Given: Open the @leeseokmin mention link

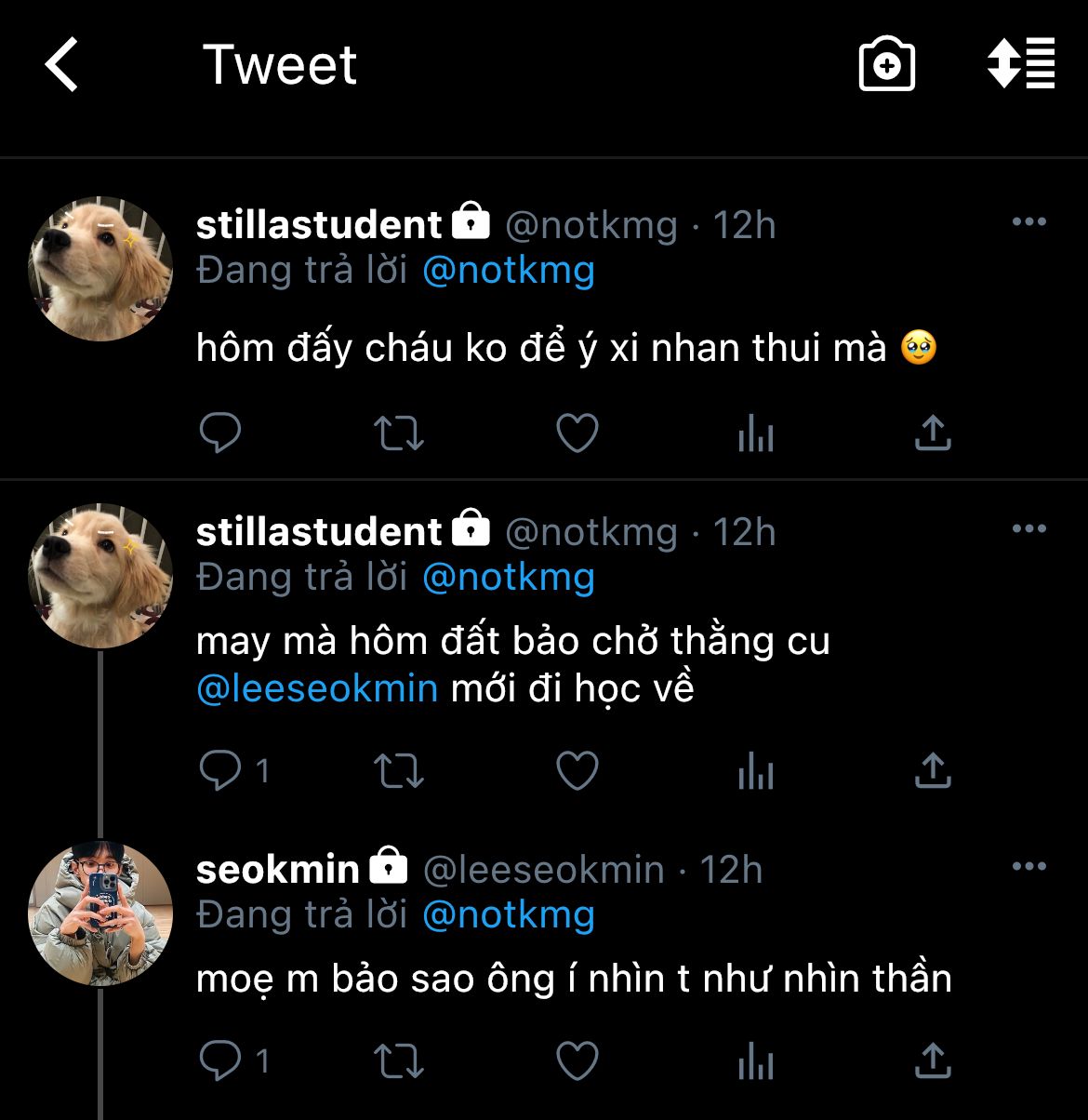Looking at the screenshot, I should coord(317,689).
